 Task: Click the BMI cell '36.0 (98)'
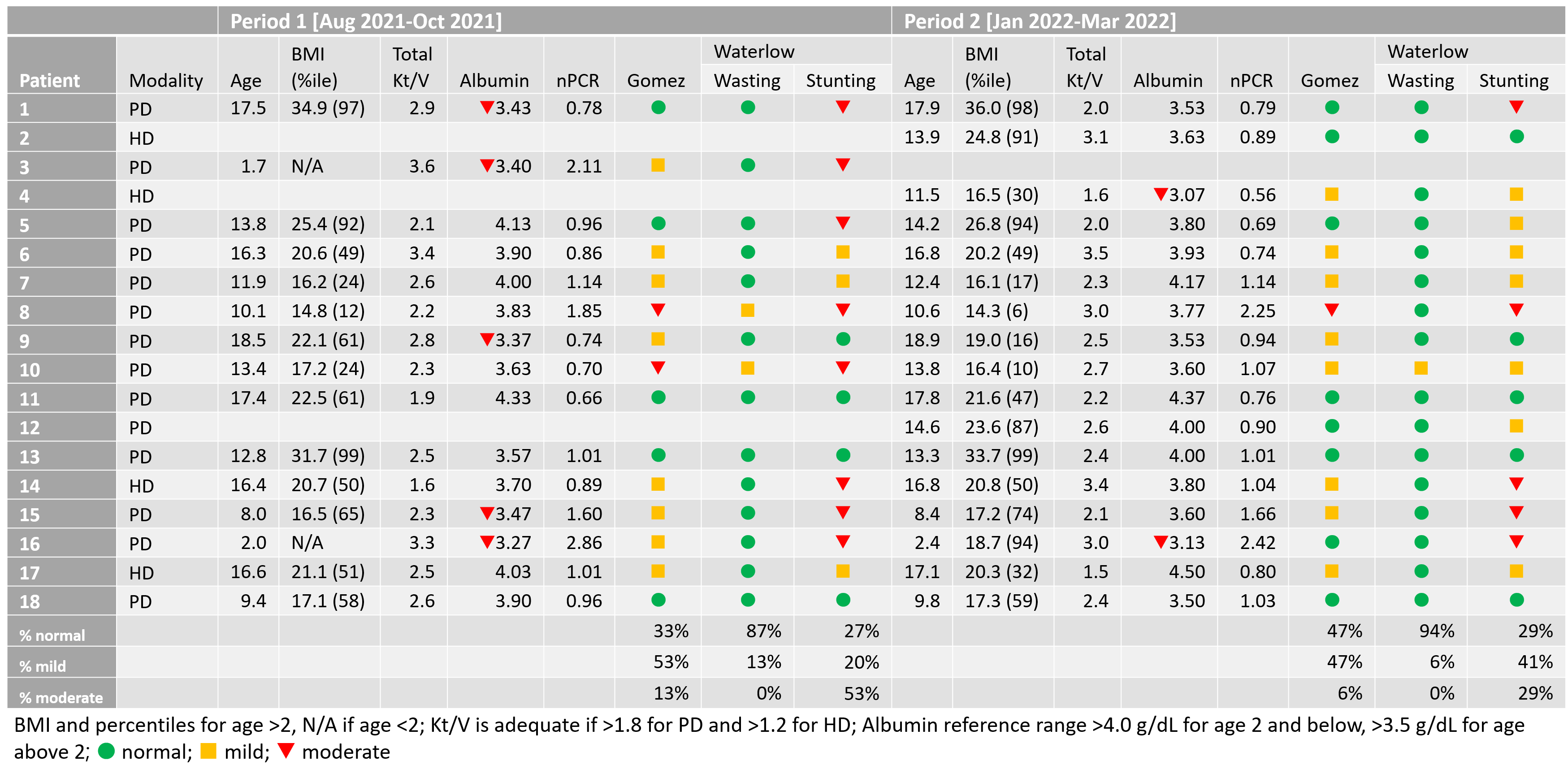(1001, 108)
